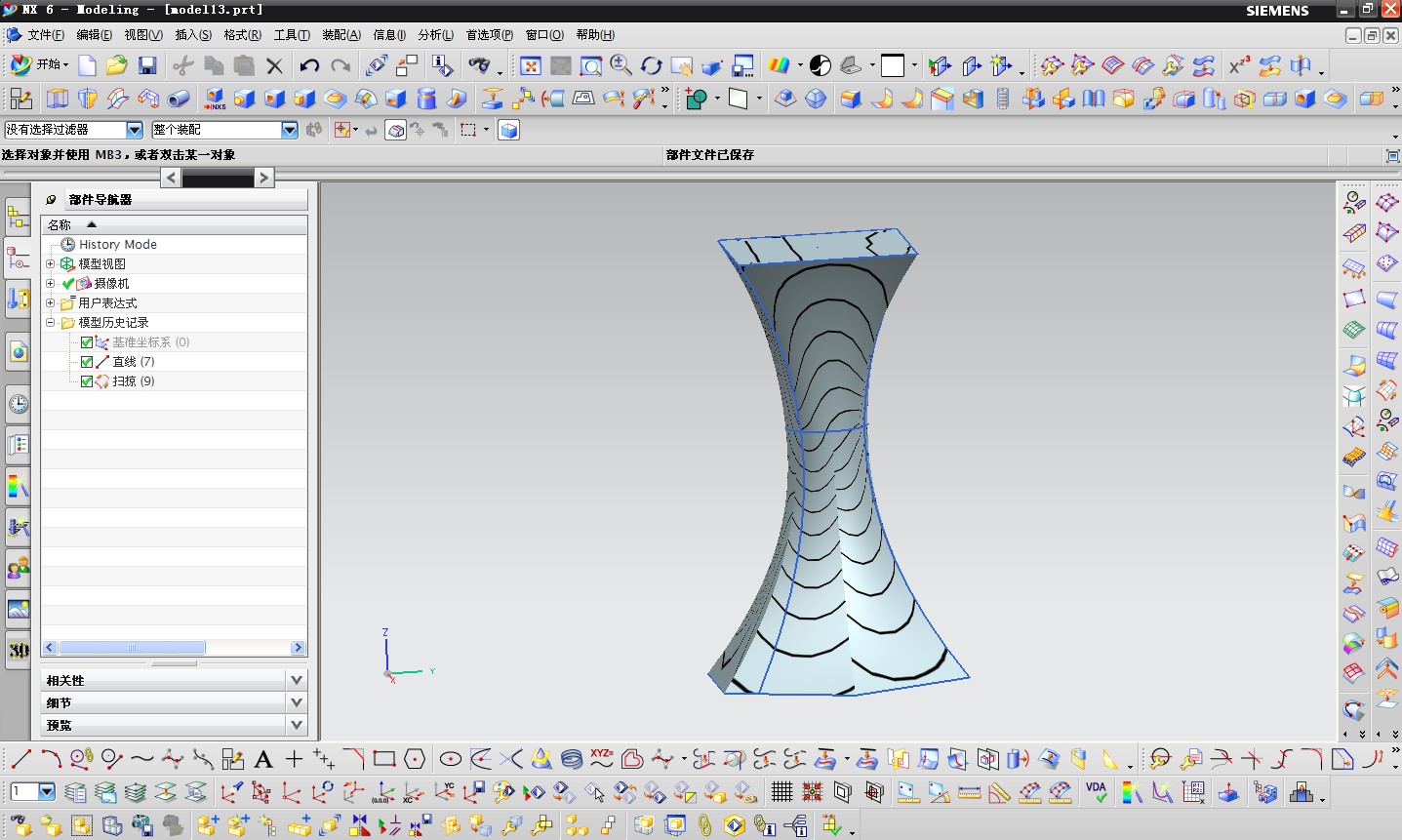
Task: Select the Tube feature icon
Action: click(x=179, y=99)
